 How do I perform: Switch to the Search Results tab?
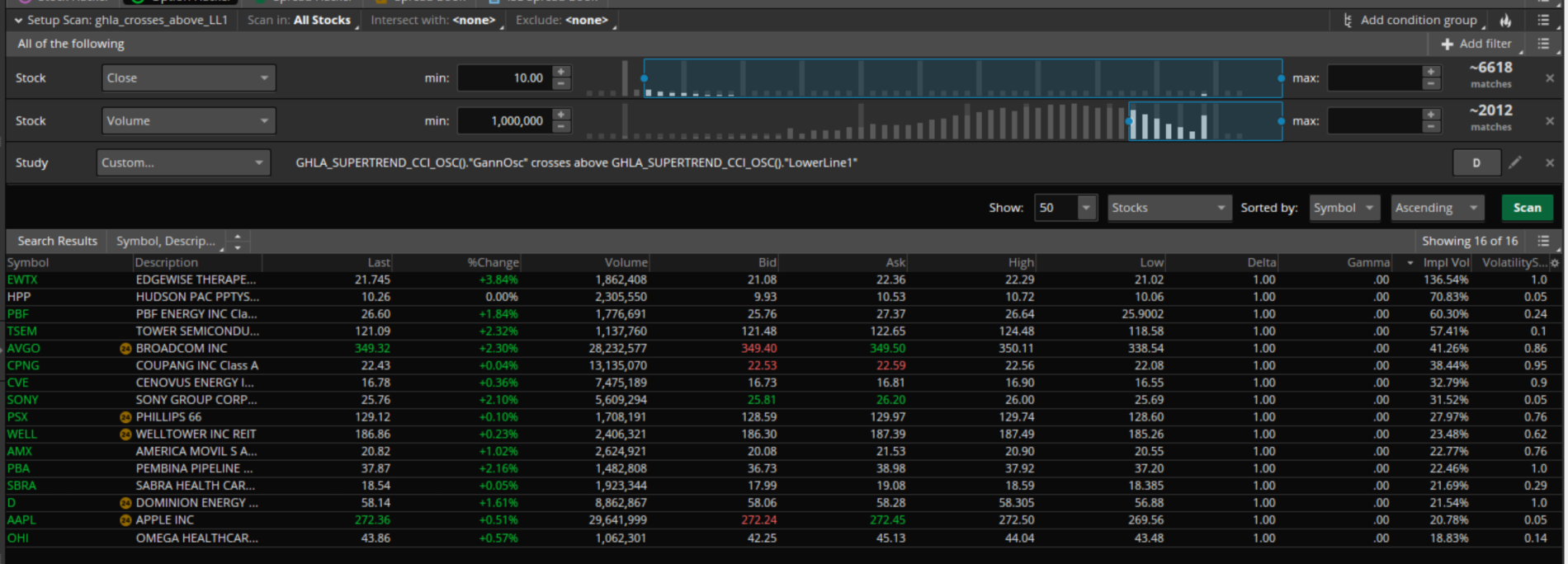pos(57,241)
